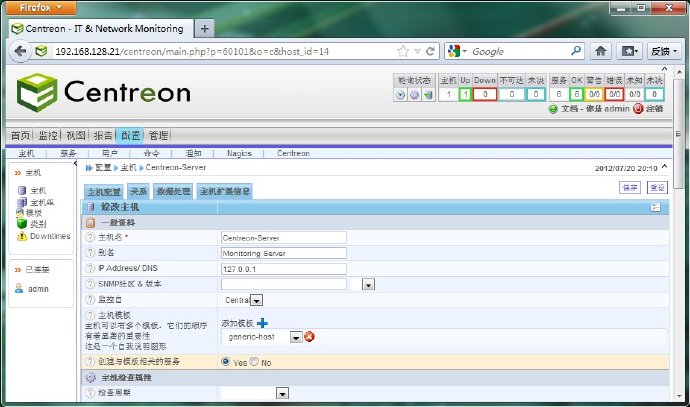
Task: Click the Save button at top right
Action: 630,187
